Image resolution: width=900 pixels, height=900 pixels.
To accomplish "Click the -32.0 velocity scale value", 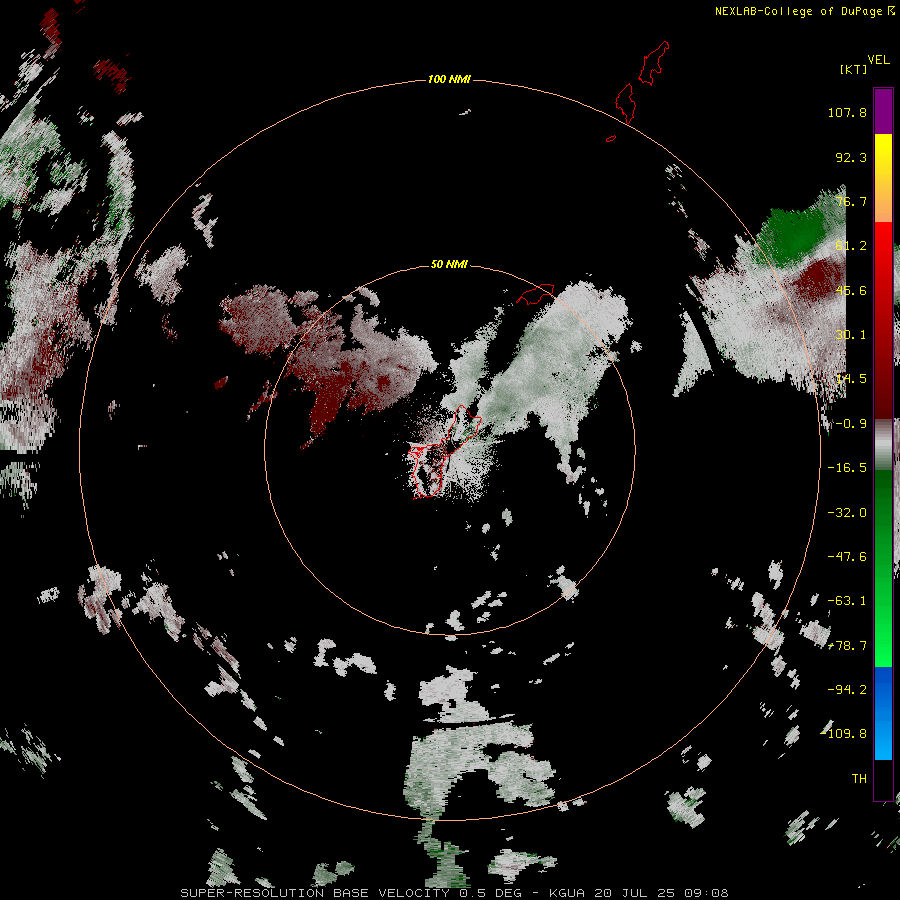I will (847, 513).
